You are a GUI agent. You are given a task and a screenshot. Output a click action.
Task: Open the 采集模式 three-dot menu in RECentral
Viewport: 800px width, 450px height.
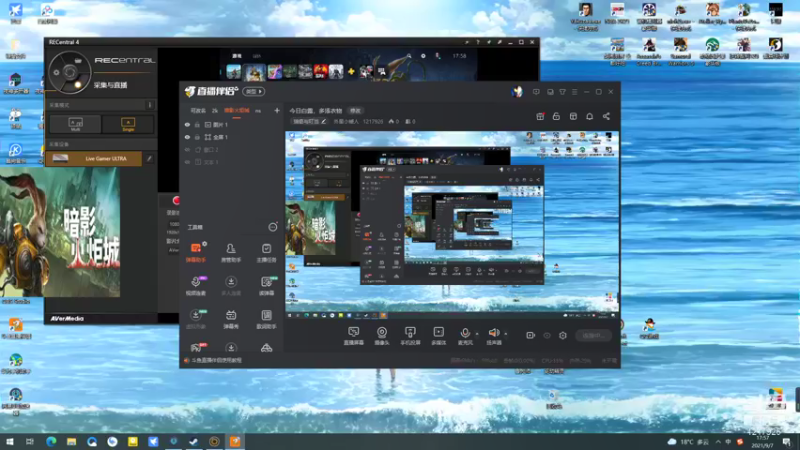click(x=149, y=105)
